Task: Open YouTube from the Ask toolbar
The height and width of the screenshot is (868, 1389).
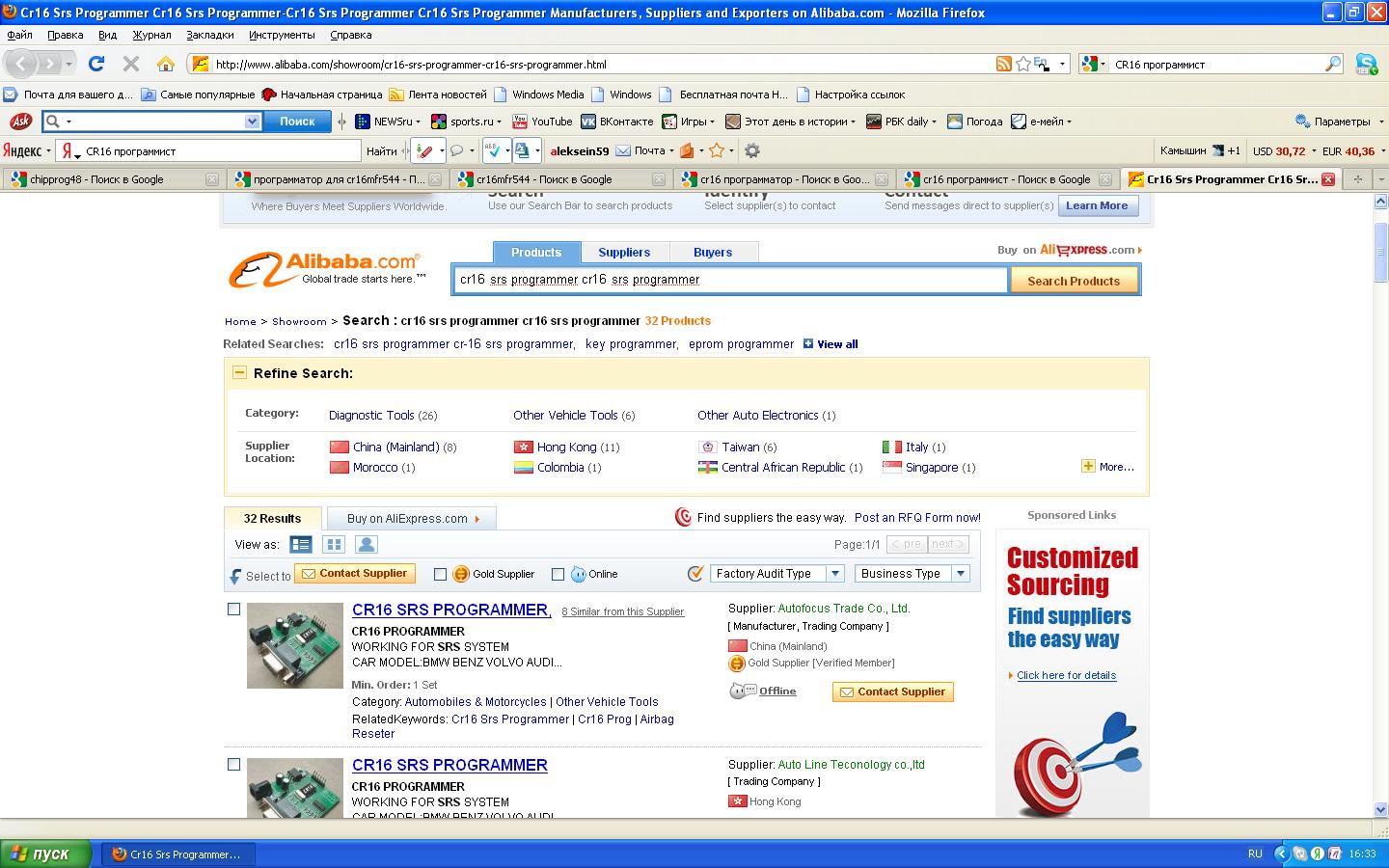Action: coord(542,122)
